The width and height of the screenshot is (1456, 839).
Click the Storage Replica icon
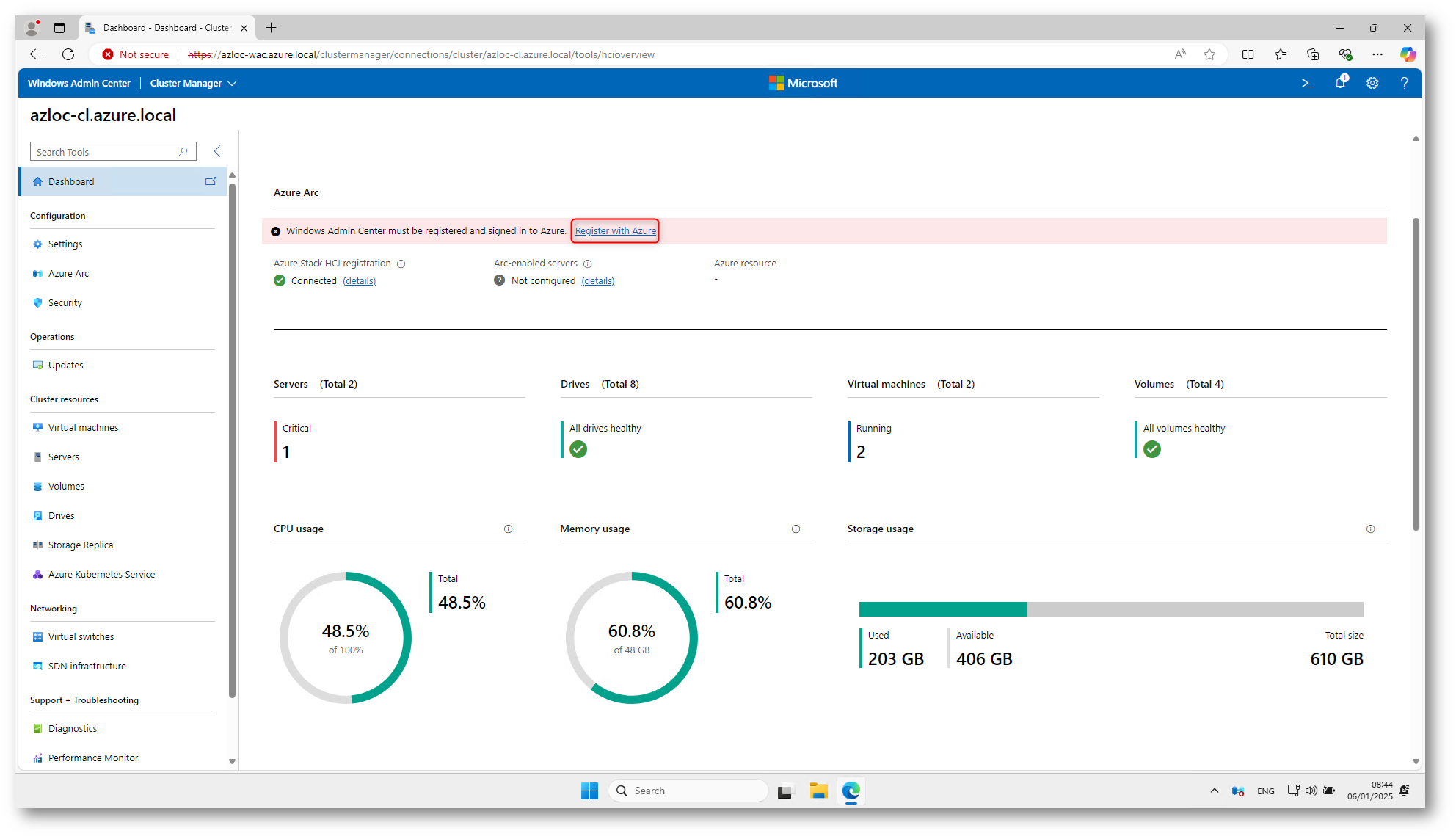(x=38, y=545)
